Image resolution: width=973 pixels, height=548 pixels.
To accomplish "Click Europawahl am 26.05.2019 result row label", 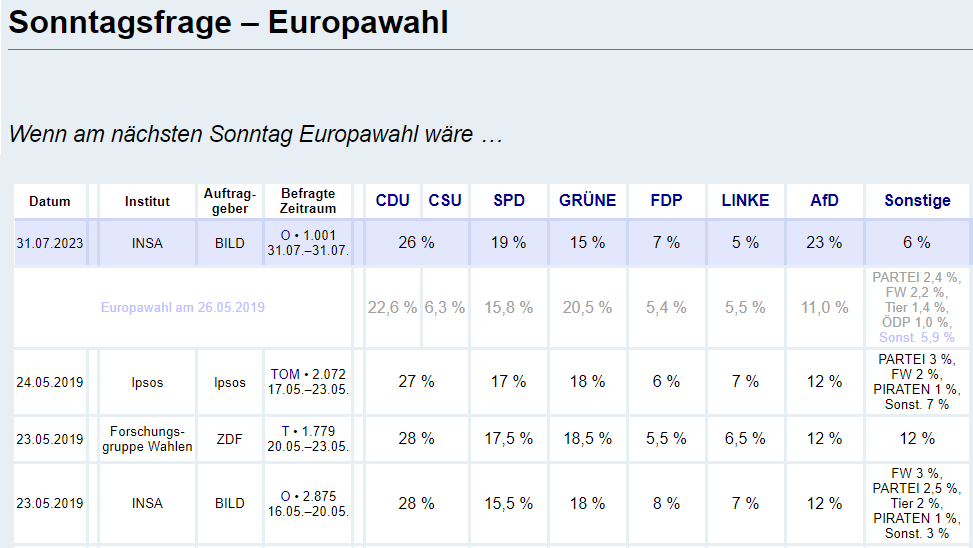I will coord(183,307).
